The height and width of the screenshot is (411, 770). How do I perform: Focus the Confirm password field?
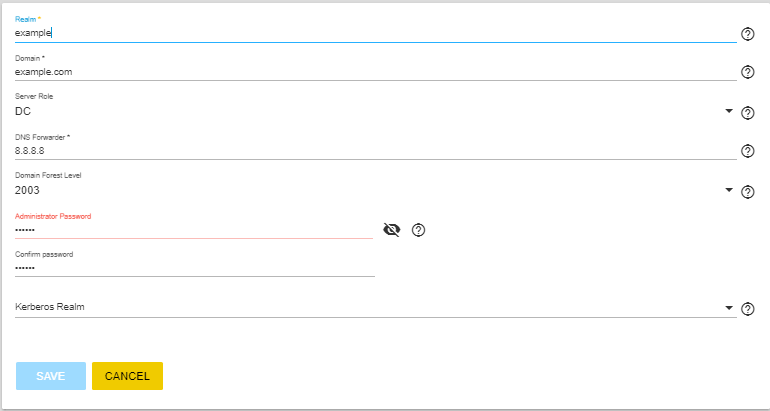pos(195,268)
